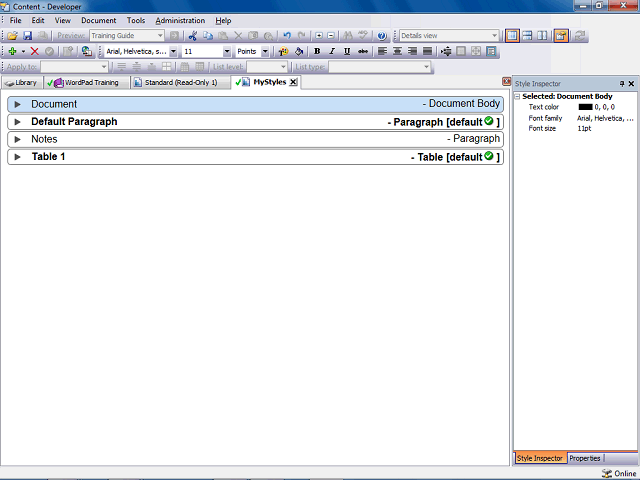Click the black Text color swatch

pos(585,107)
